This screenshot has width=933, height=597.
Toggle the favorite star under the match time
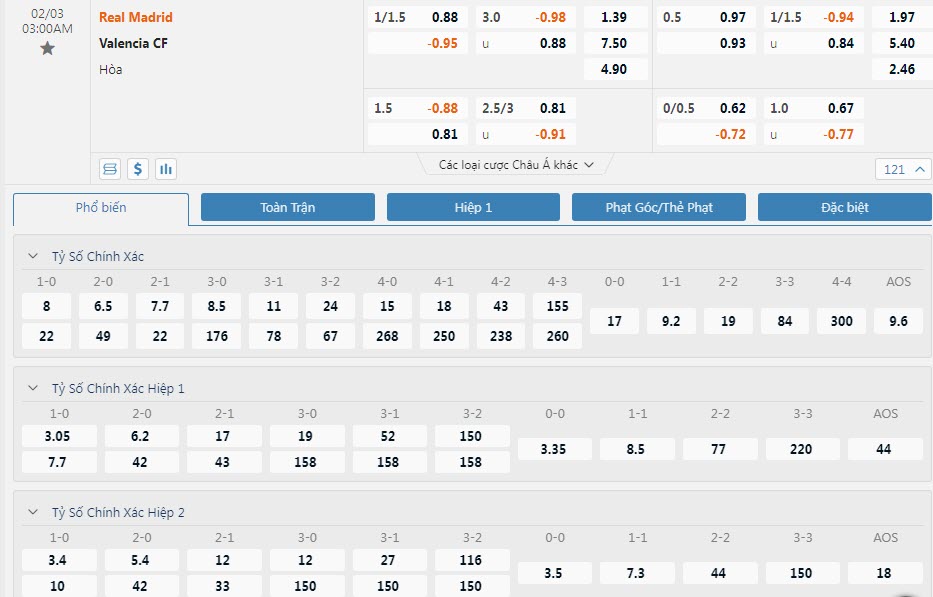pyautogui.click(x=46, y=47)
